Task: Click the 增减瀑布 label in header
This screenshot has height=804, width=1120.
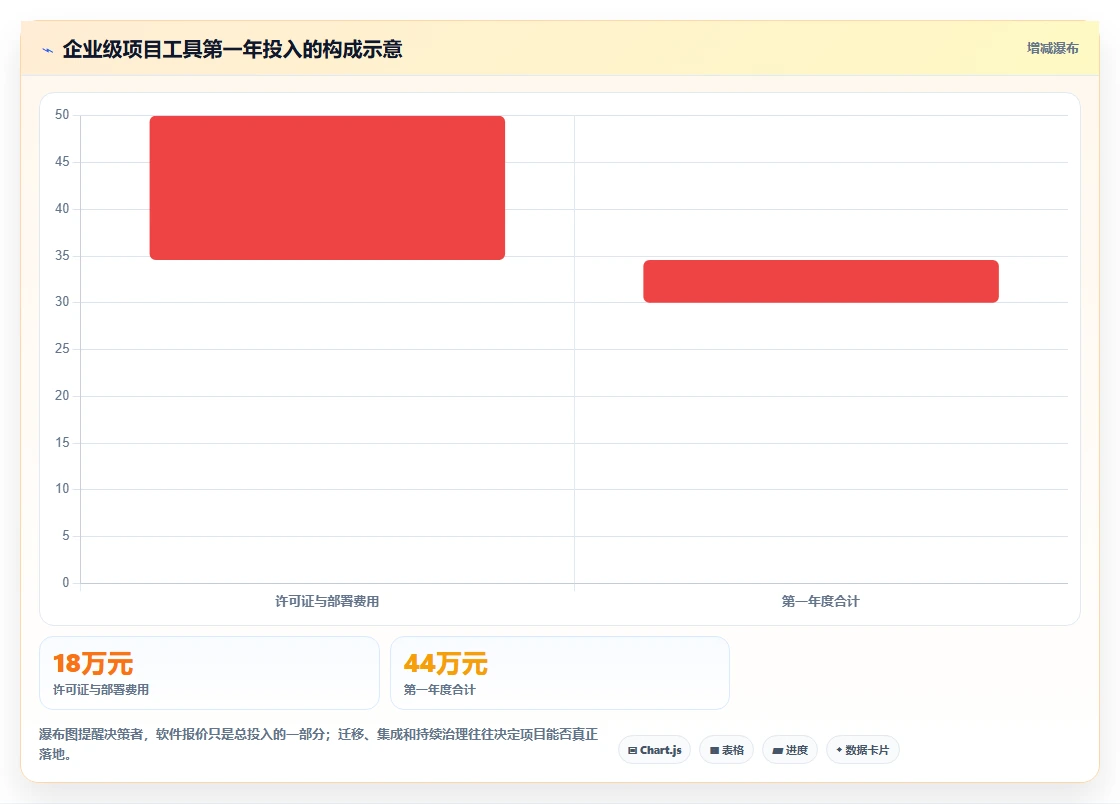Action: pyautogui.click(x=1052, y=49)
